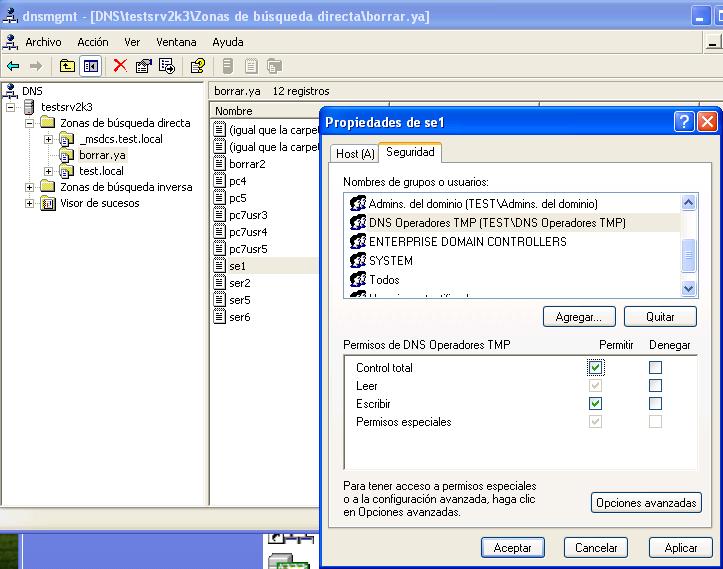The height and width of the screenshot is (569, 723).
Task: Click the Quitar button
Action: (x=660, y=317)
